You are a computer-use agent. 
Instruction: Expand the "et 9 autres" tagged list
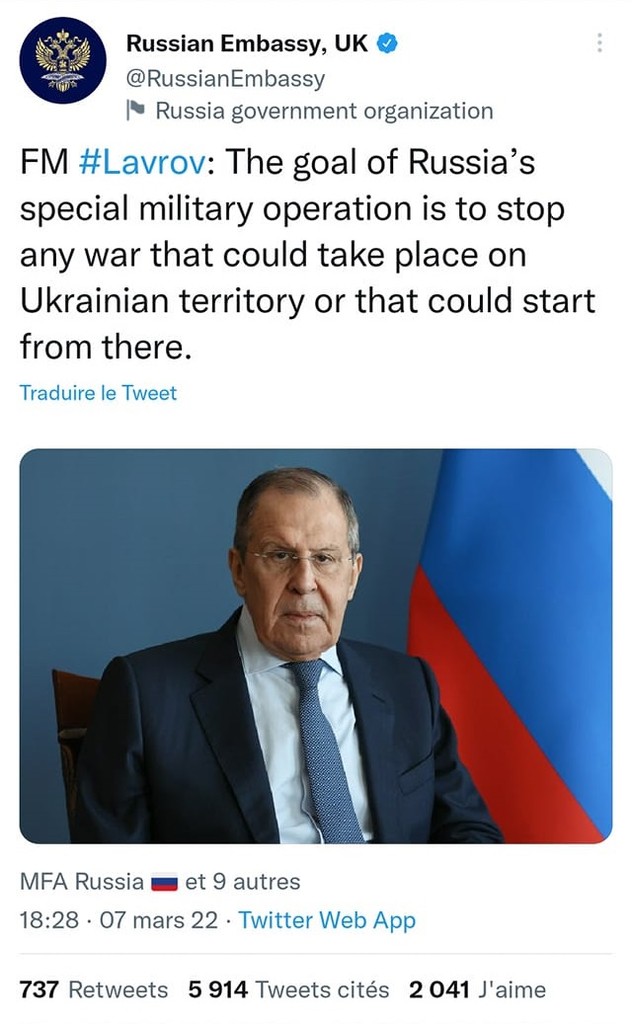click(x=243, y=882)
